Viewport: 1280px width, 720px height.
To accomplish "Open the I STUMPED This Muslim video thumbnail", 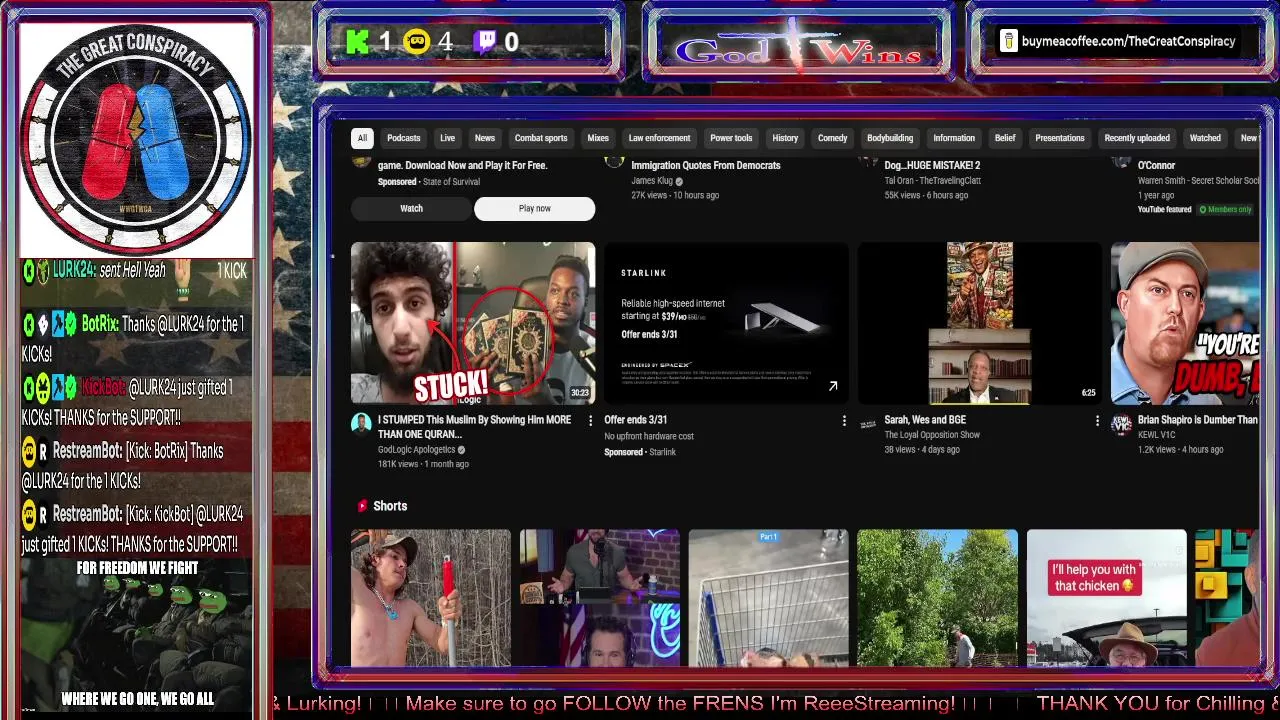I will (x=473, y=322).
